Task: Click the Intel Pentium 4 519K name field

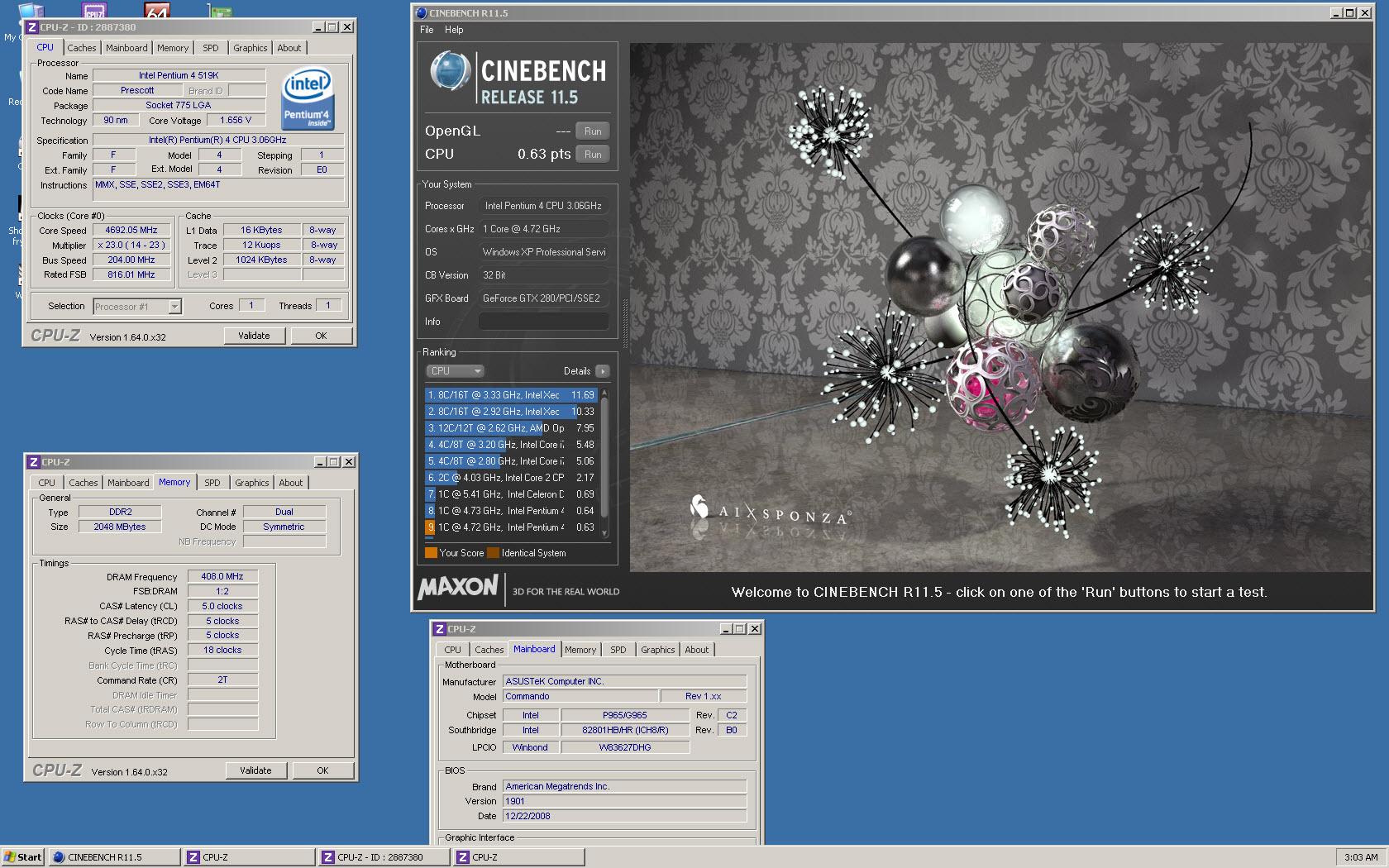Action: coord(179,75)
